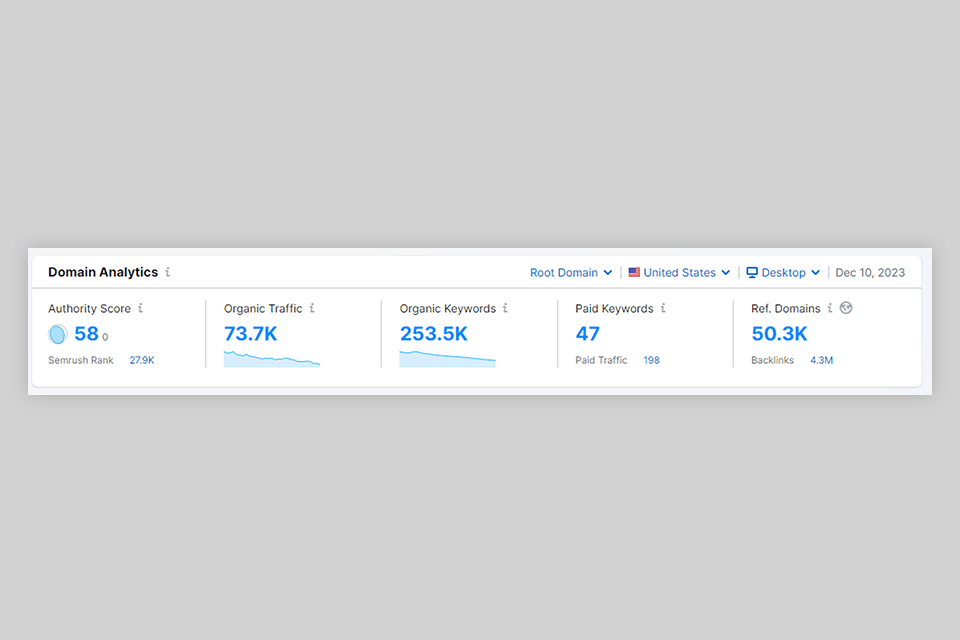Image resolution: width=960 pixels, height=640 pixels.
Task: Click the Organic Keywords trend chart
Action: point(447,359)
